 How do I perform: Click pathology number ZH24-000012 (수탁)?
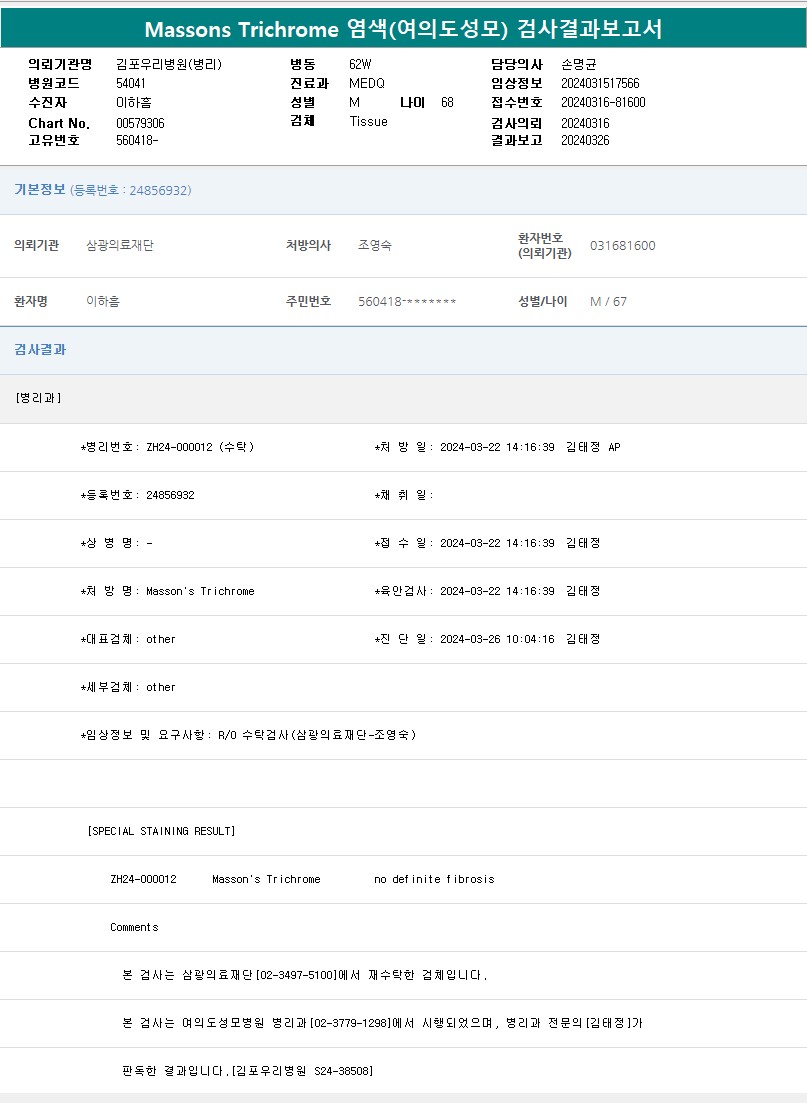click(200, 447)
